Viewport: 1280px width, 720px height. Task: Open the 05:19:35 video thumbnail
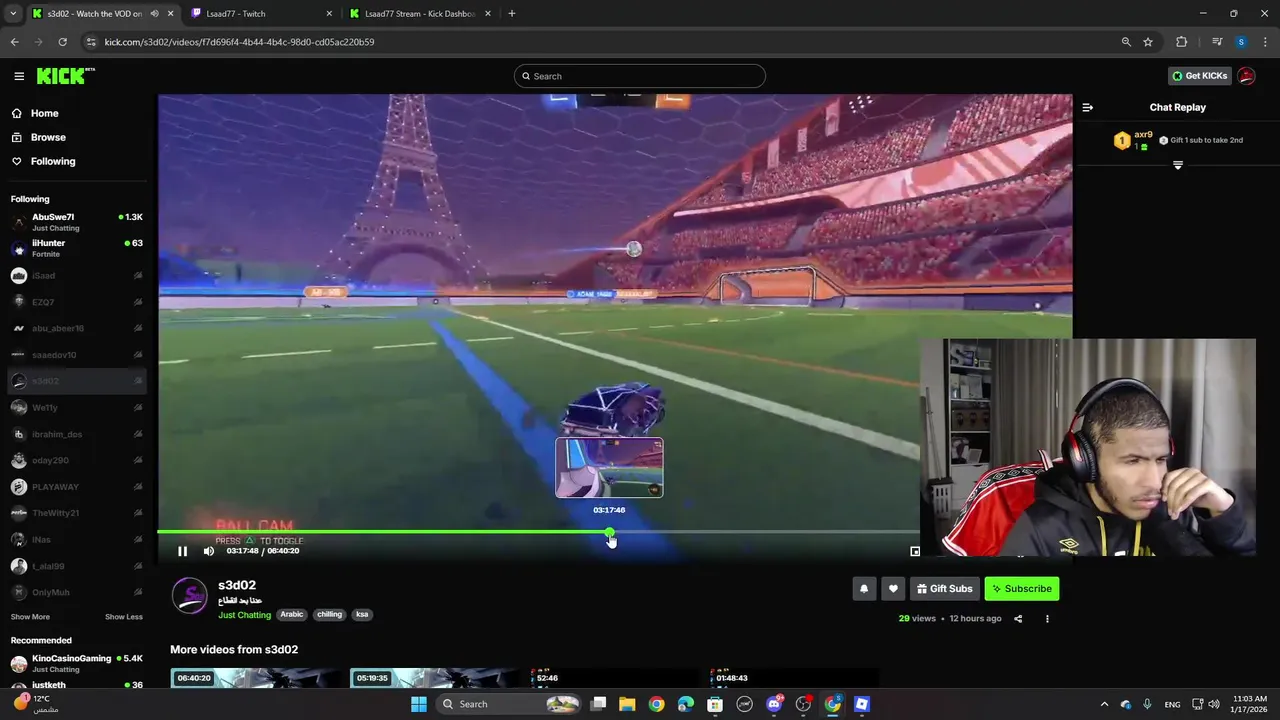tap(435, 678)
